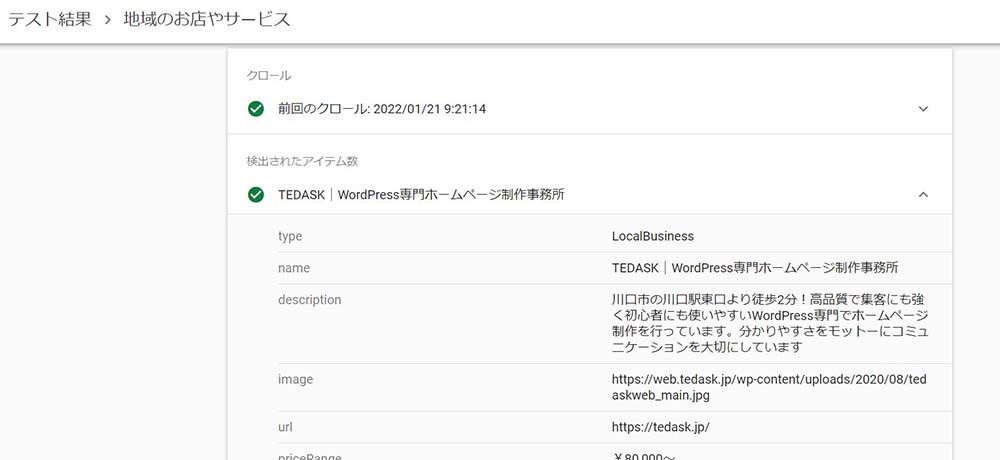This screenshot has height=460, width=1000.
Task: Click green check icon beside 前回のクロール
Action: [x=256, y=109]
